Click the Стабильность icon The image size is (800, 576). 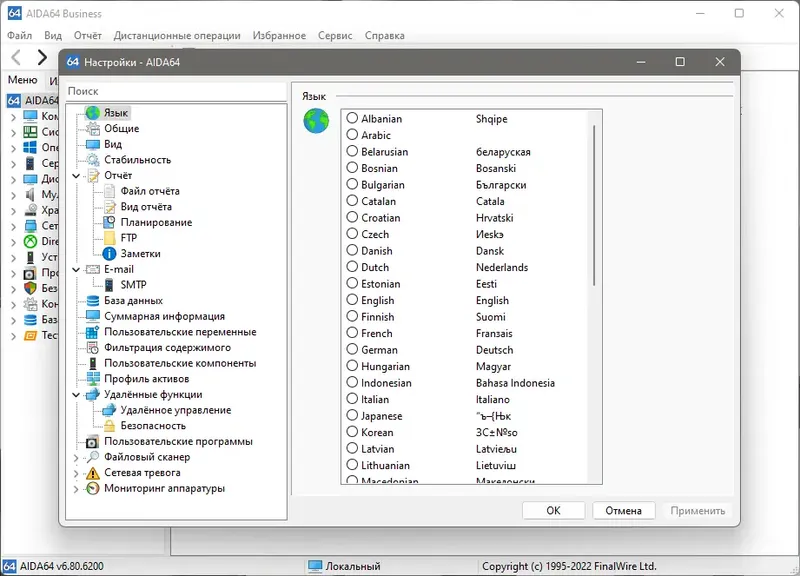pos(92,160)
